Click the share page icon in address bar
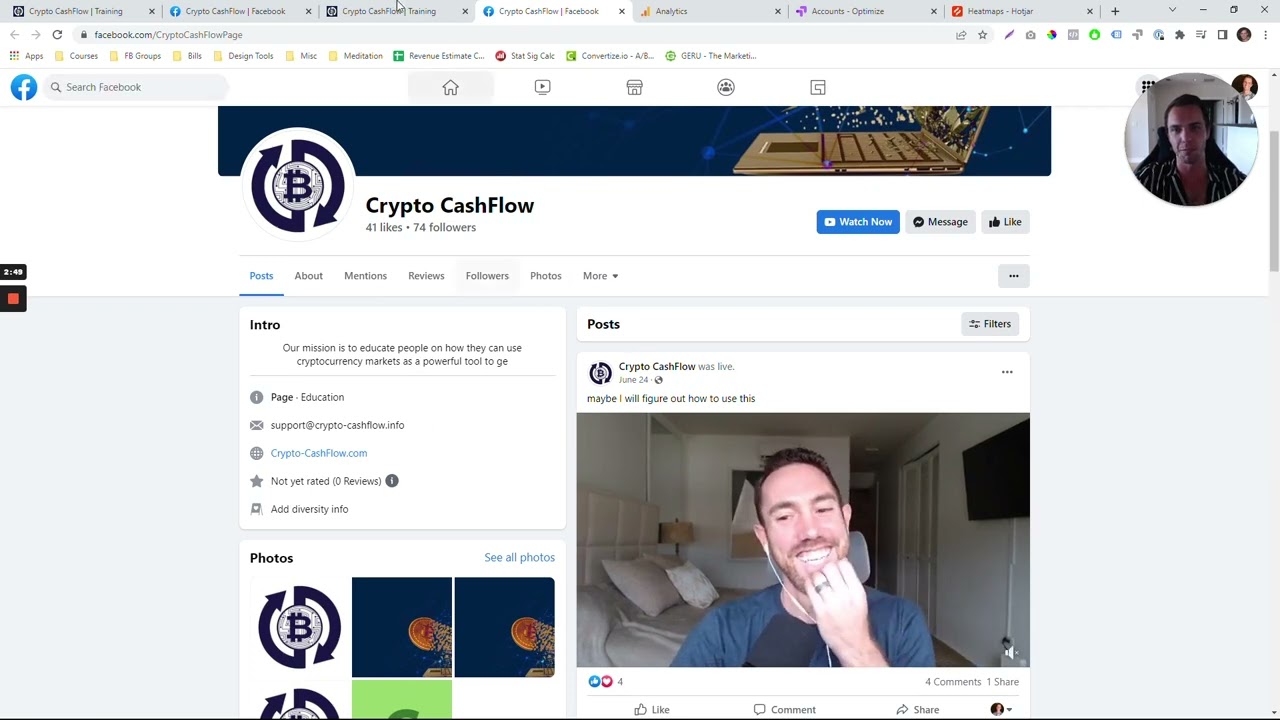Image resolution: width=1280 pixels, height=720 pixels. coord(961,35)
